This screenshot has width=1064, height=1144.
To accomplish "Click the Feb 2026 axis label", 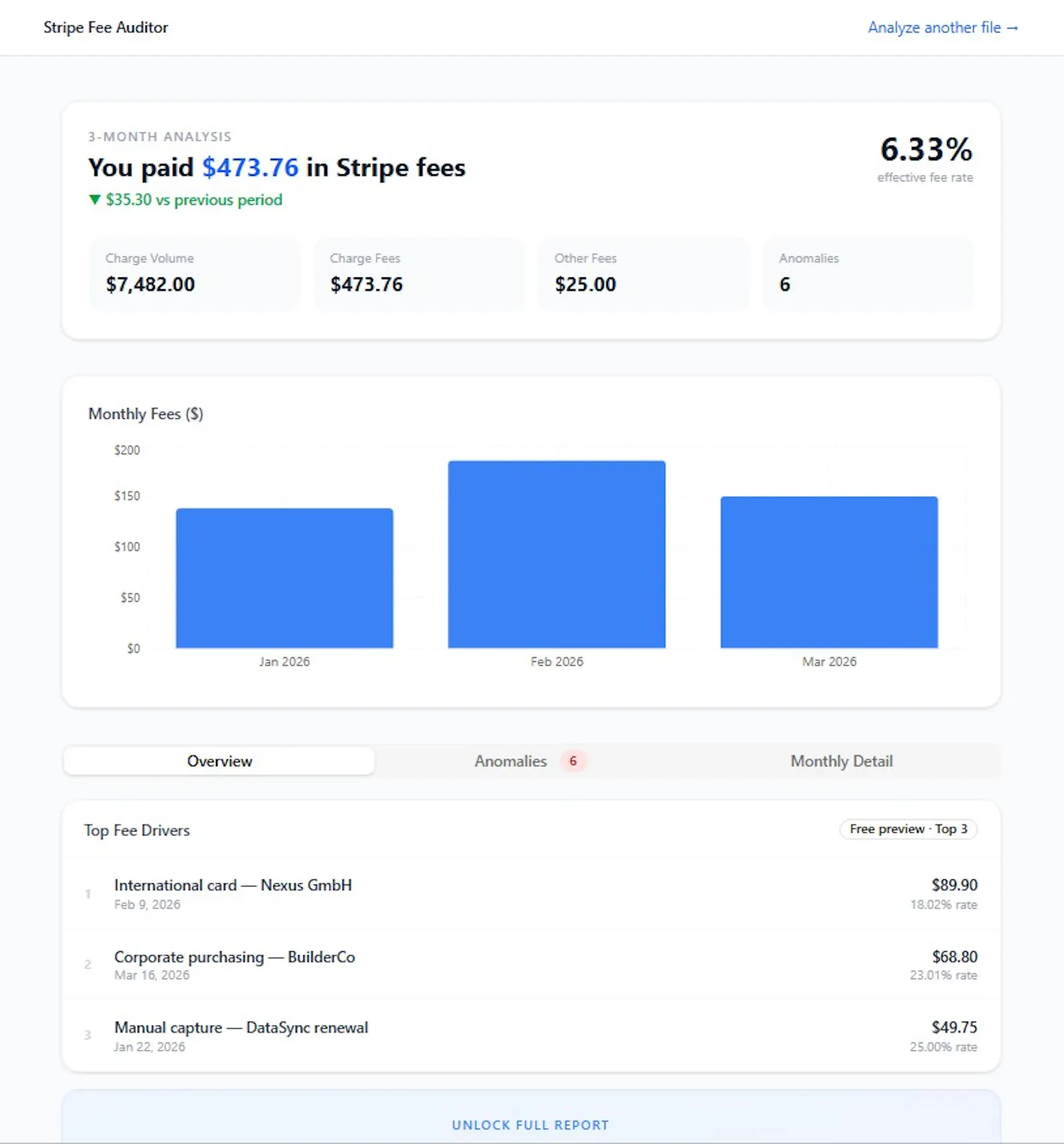I will 557,662.
